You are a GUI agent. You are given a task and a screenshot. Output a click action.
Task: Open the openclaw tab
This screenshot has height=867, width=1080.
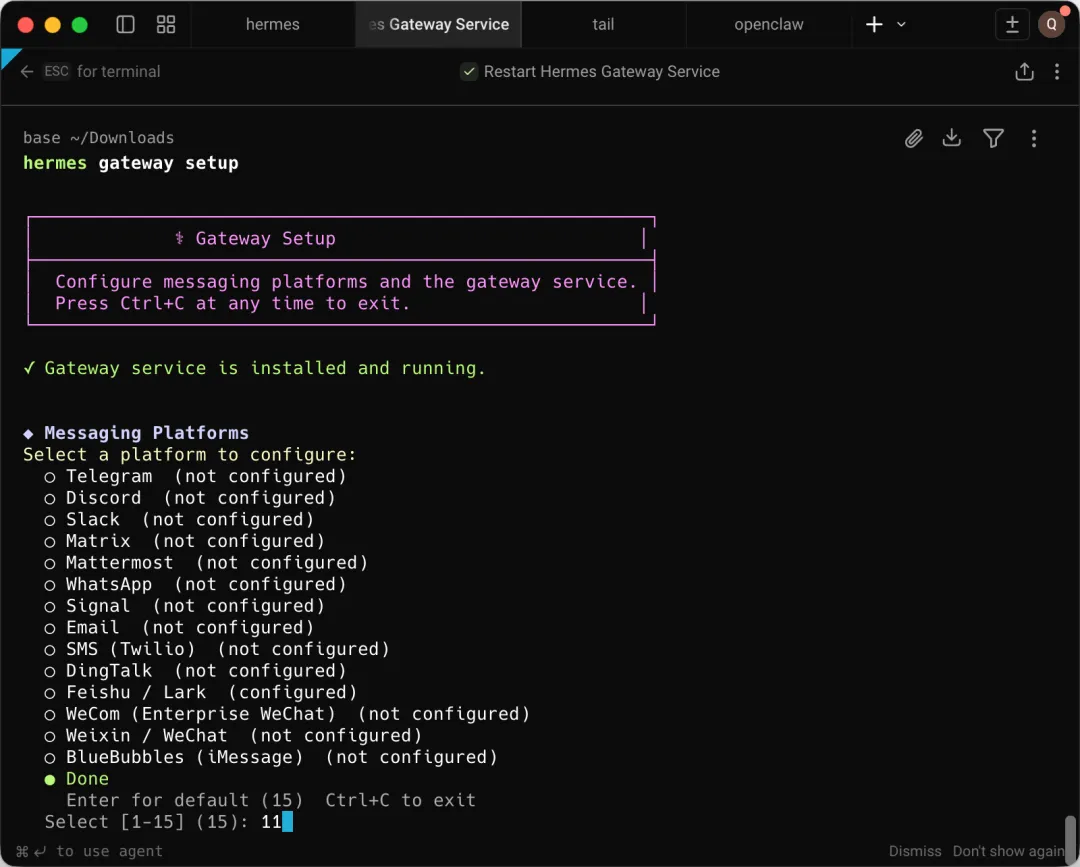pyautogui.click(x=769, y=25)
